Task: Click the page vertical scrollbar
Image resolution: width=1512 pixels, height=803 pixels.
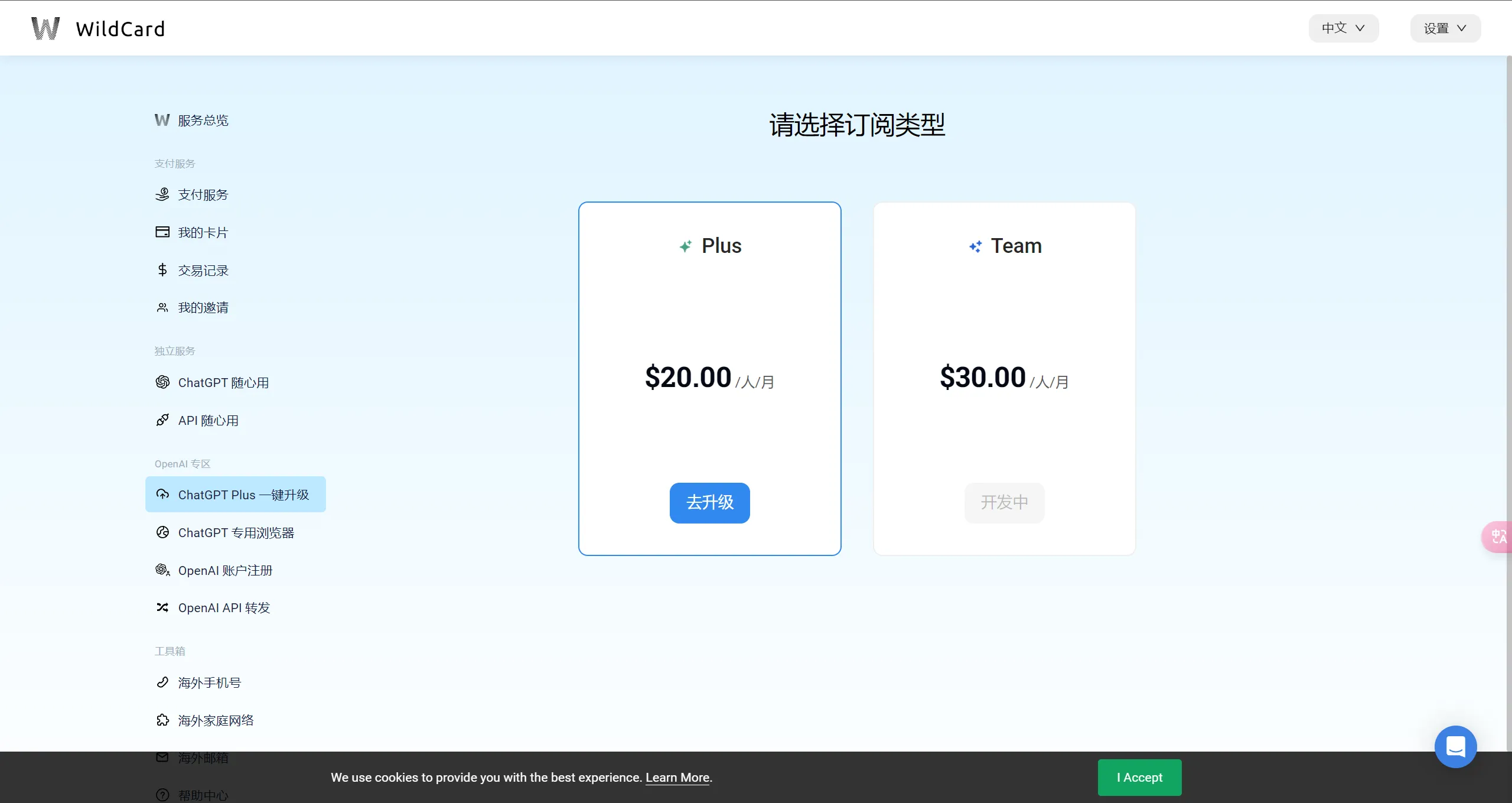Action: (x=1509, y=403)
